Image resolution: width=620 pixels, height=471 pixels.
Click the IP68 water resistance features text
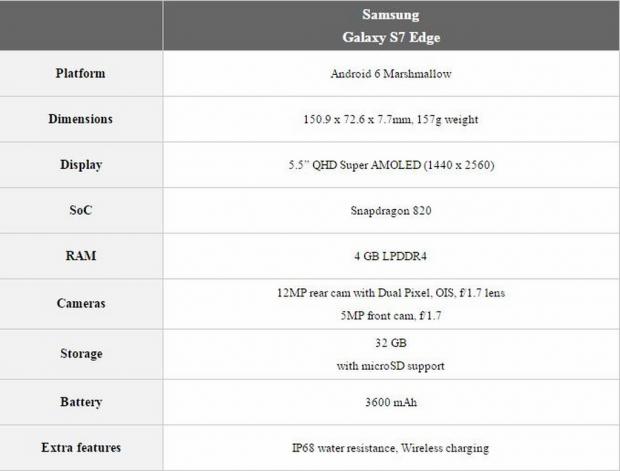(x=390, y=448)
